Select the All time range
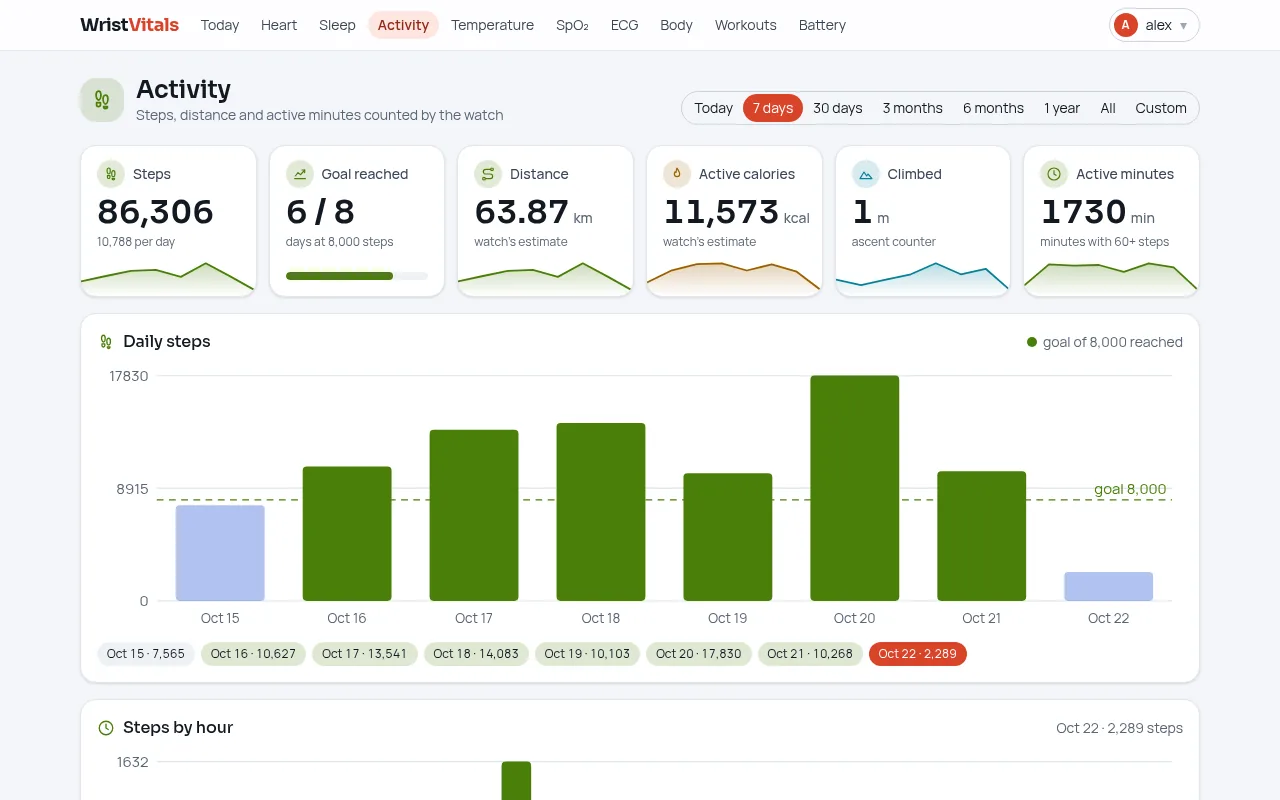Viewport: 1280px width, 800px height. click(x=1108, y=108)
